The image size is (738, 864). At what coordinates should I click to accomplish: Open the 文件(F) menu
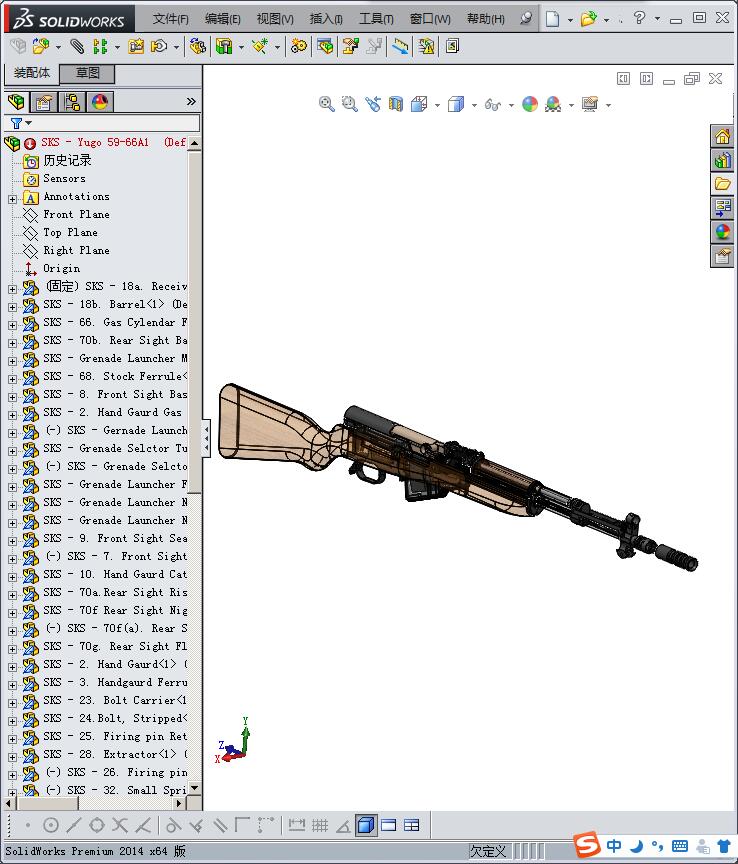[170, 19]
